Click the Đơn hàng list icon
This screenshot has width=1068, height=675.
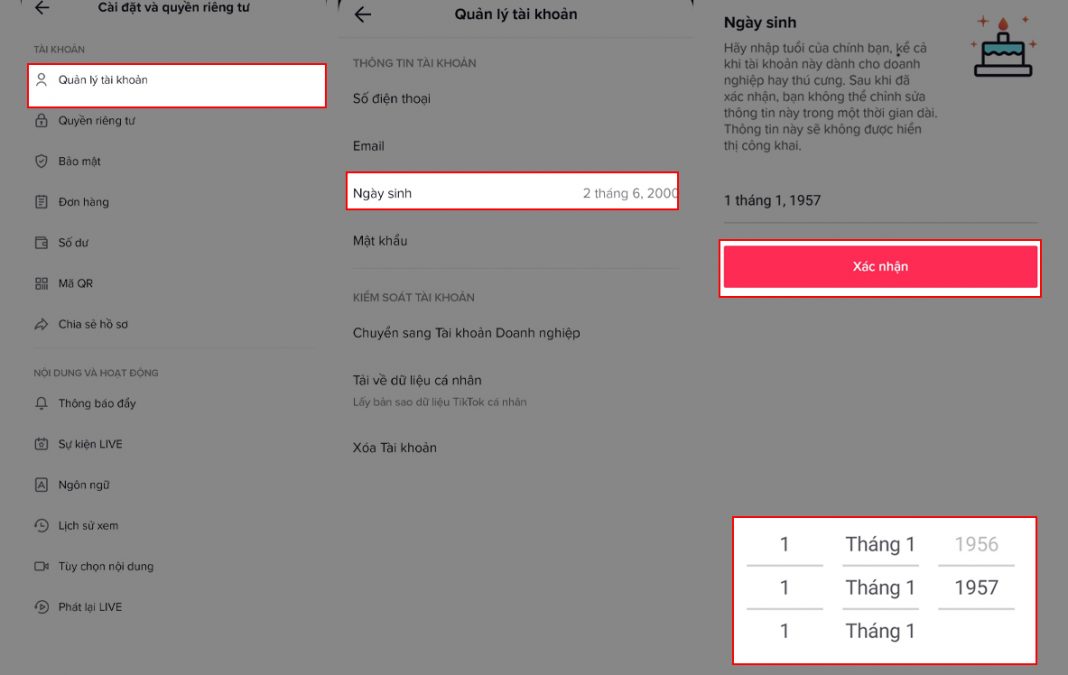point(41,202)
